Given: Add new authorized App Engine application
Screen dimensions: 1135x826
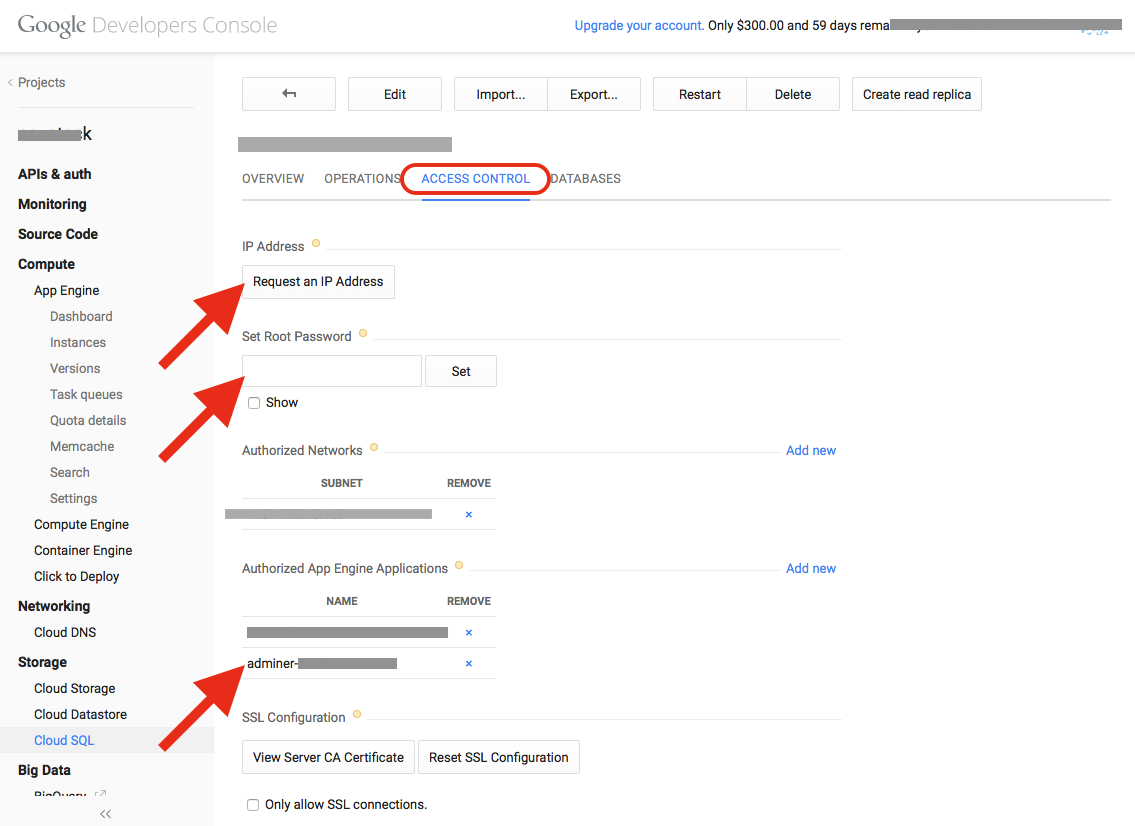Looking at the screenshot, I should point(811,568).
